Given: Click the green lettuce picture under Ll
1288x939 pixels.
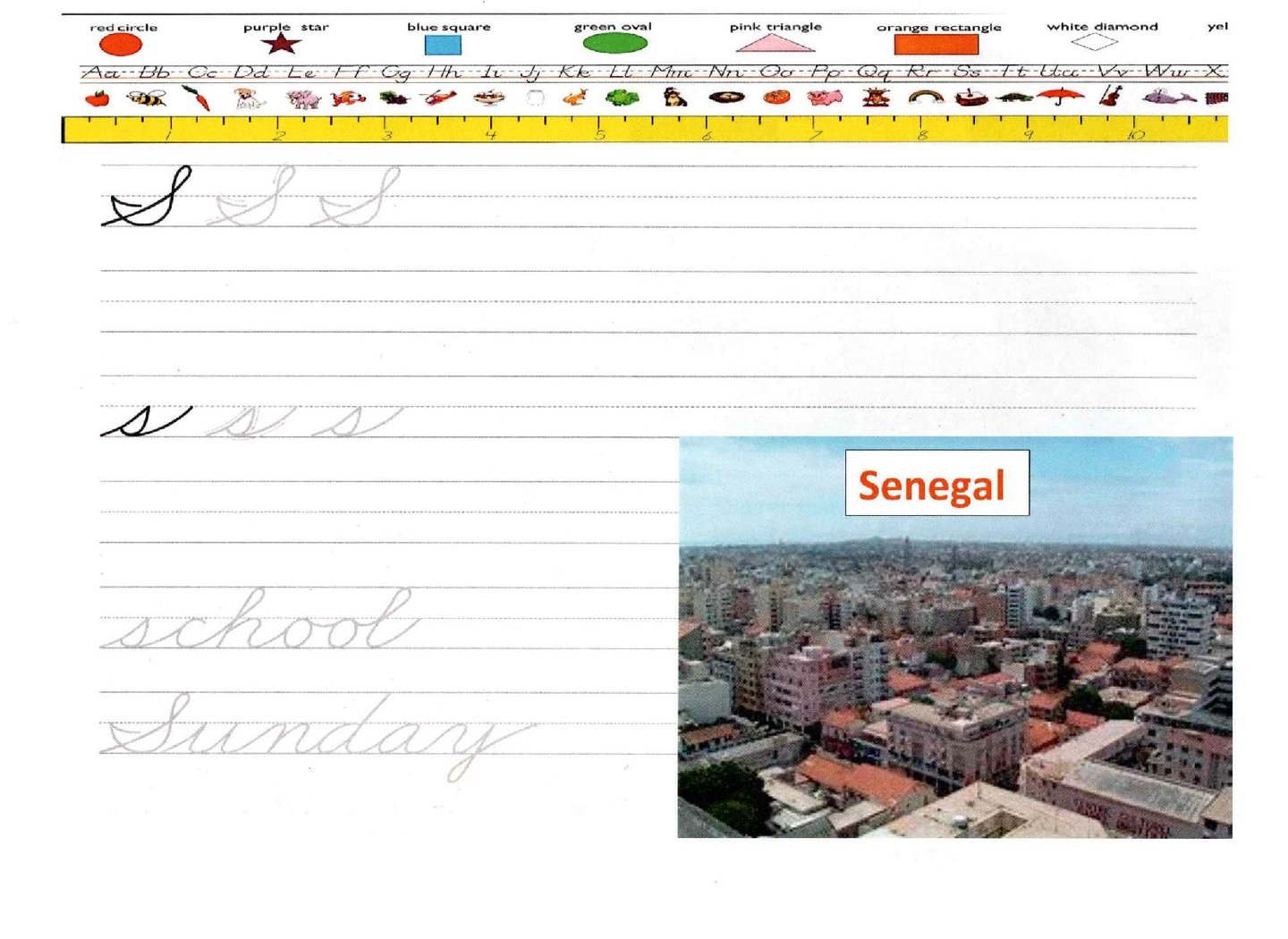Looking at the screenshot, I should click(x=623, y=97).
